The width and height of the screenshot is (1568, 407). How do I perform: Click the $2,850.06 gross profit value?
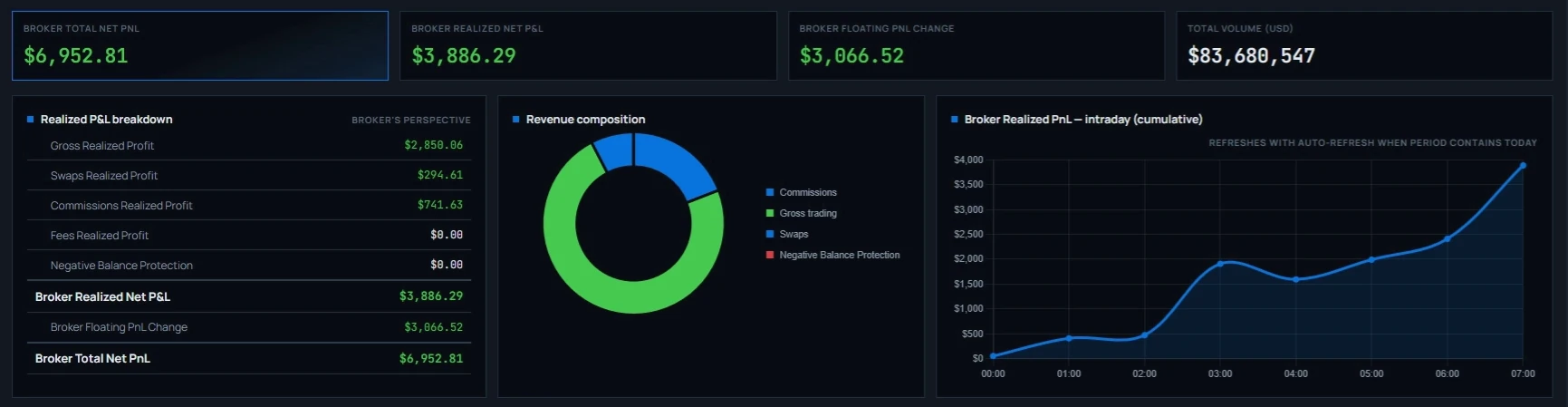tap(433, 145)
